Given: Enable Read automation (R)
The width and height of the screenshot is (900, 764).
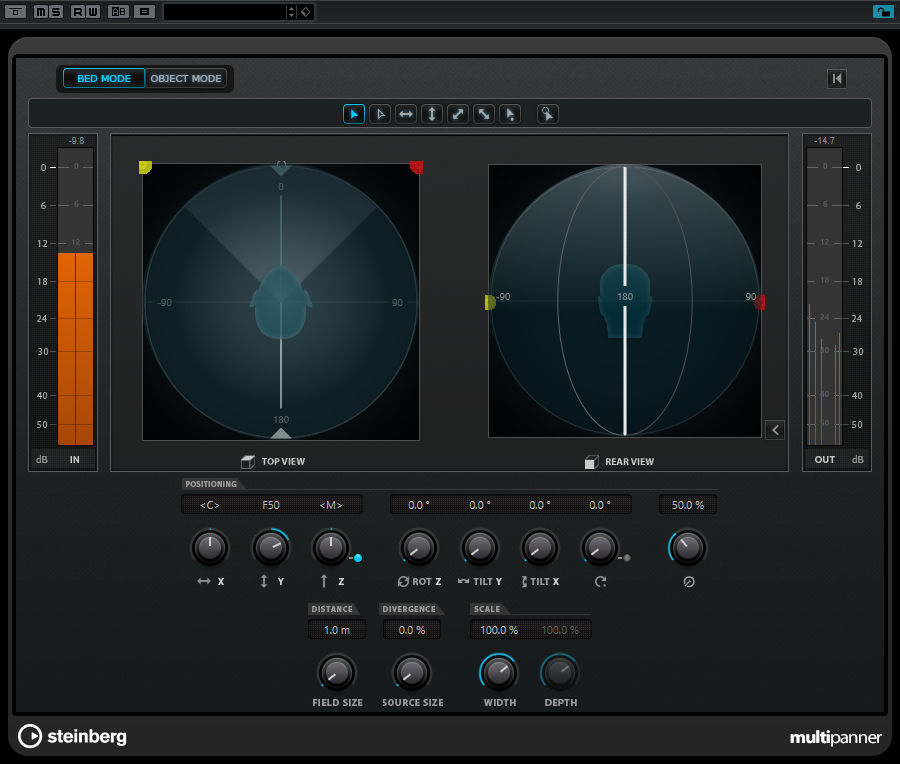Looking at the screenshot, I should 77,11.
